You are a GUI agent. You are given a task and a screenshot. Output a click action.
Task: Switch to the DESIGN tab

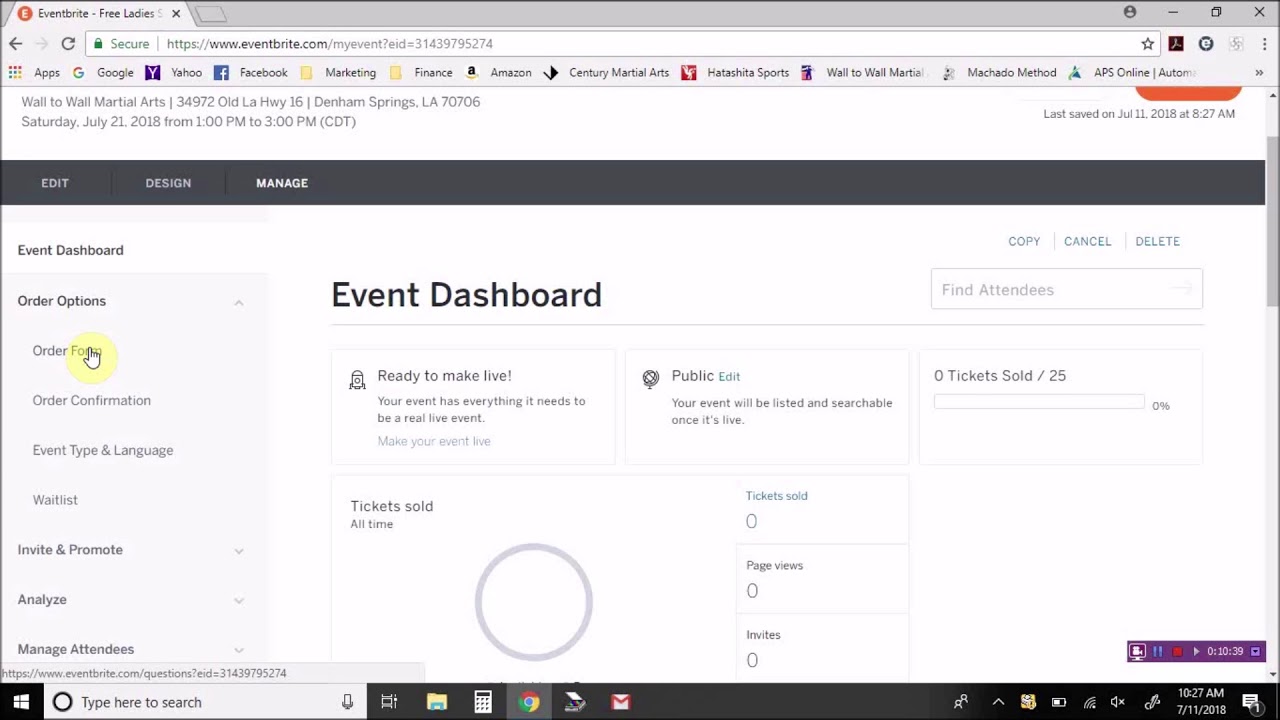[x=168, y=183]
